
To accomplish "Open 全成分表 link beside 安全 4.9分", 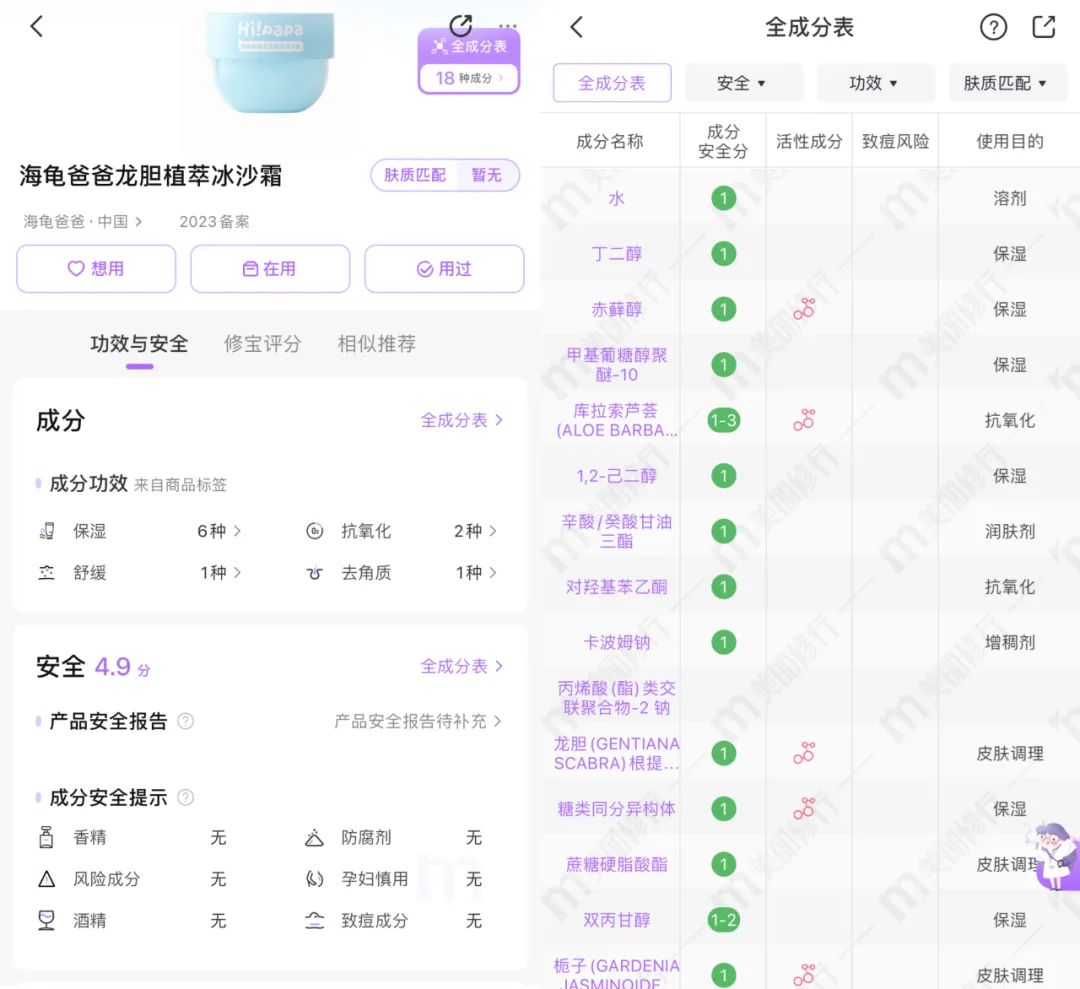I will tap(462, 666).
